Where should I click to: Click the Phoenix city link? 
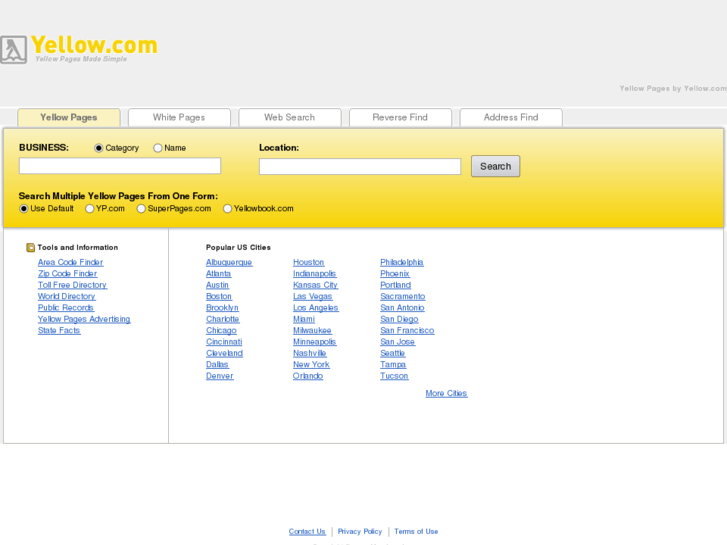click(395, 274)
